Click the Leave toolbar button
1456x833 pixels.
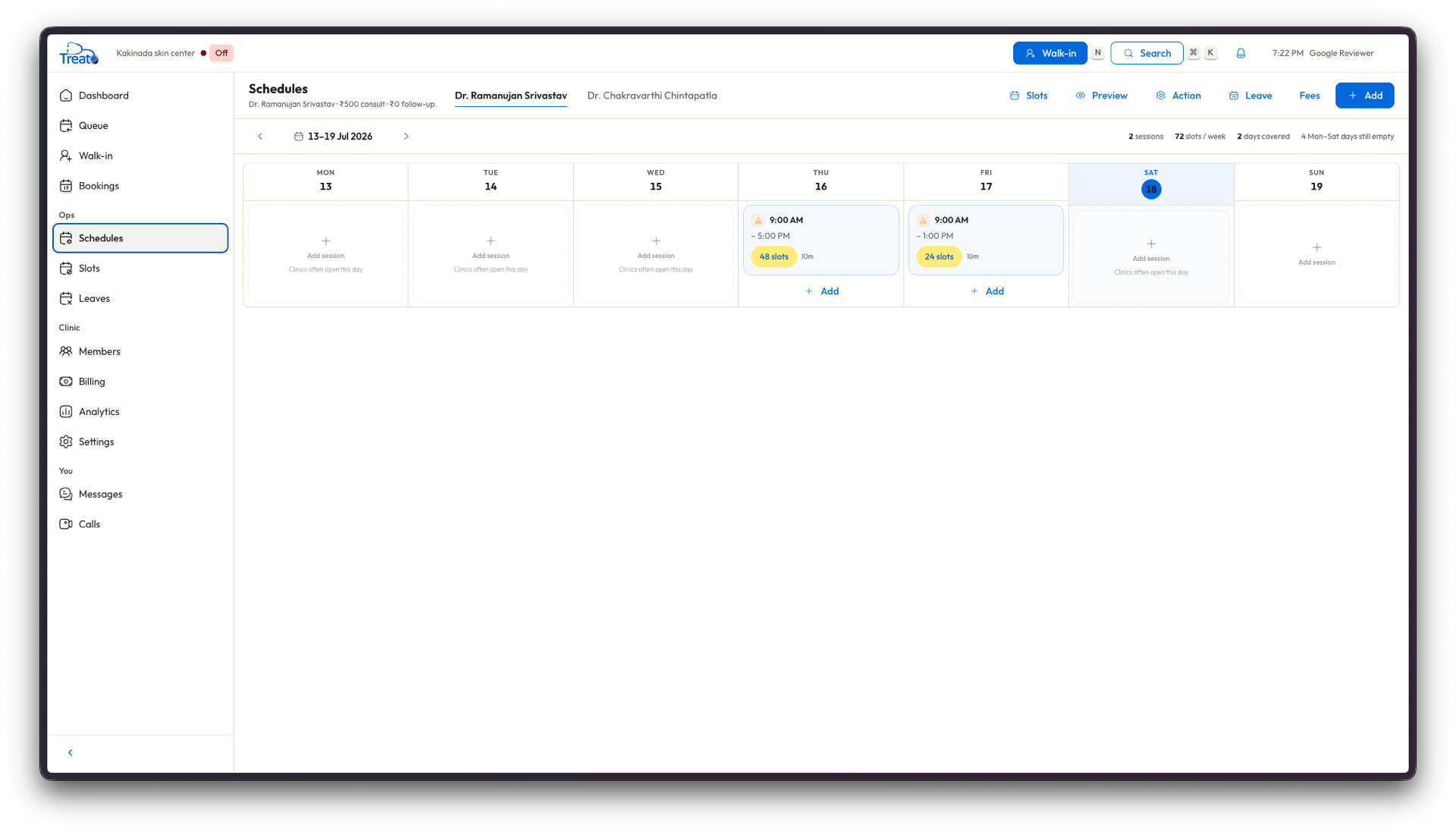[x=1250, y=96]
